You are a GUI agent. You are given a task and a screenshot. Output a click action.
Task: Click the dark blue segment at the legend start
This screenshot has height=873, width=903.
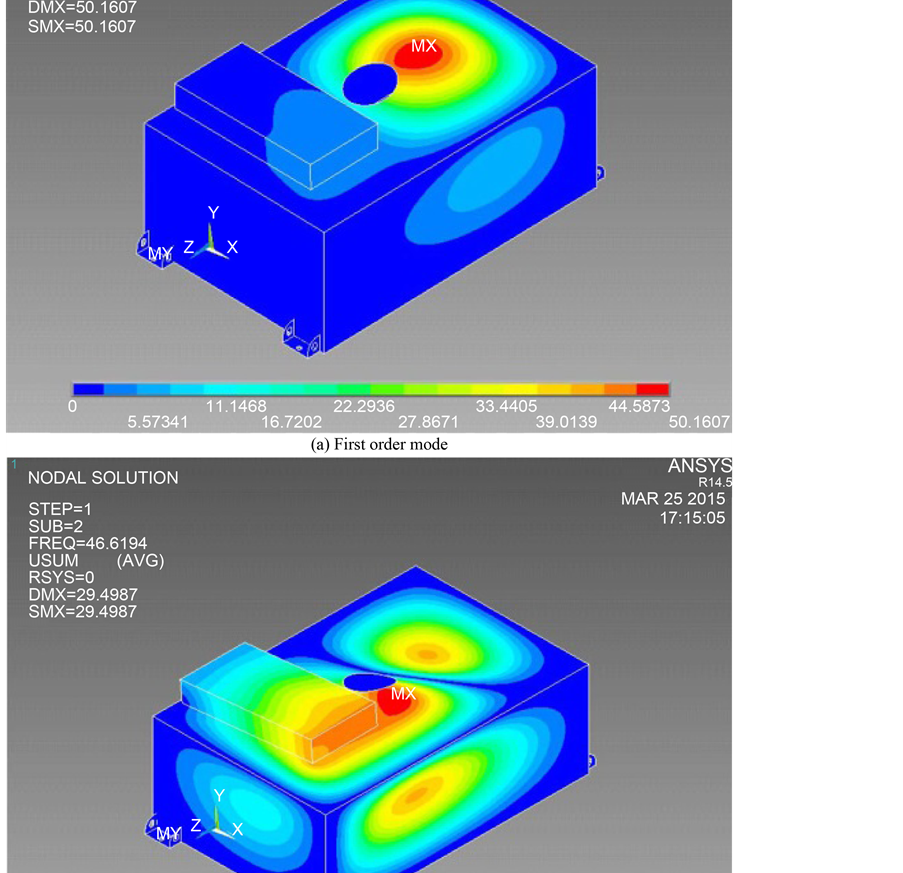[89, 389]
